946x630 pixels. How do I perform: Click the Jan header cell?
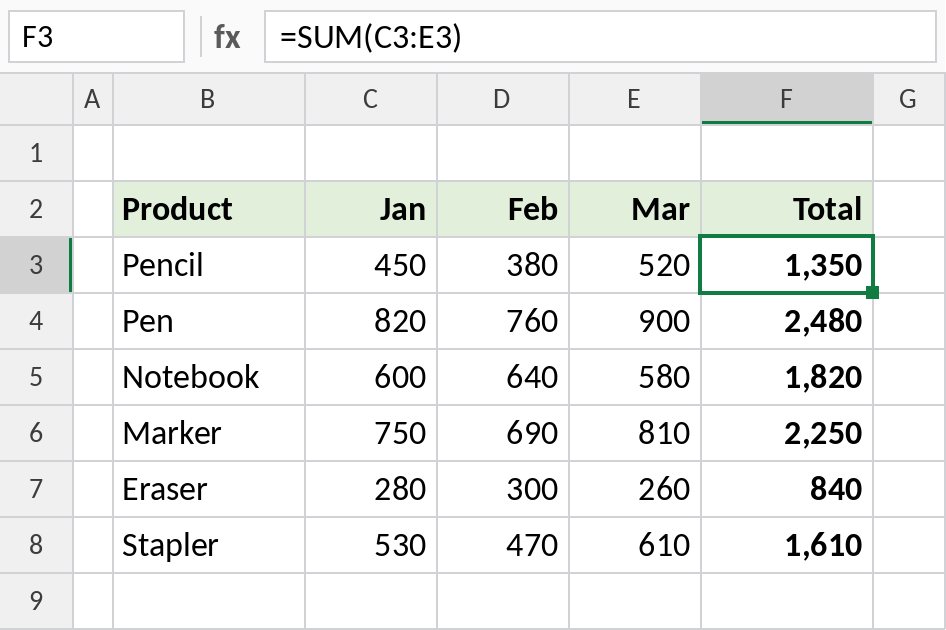tap(371, 209)
